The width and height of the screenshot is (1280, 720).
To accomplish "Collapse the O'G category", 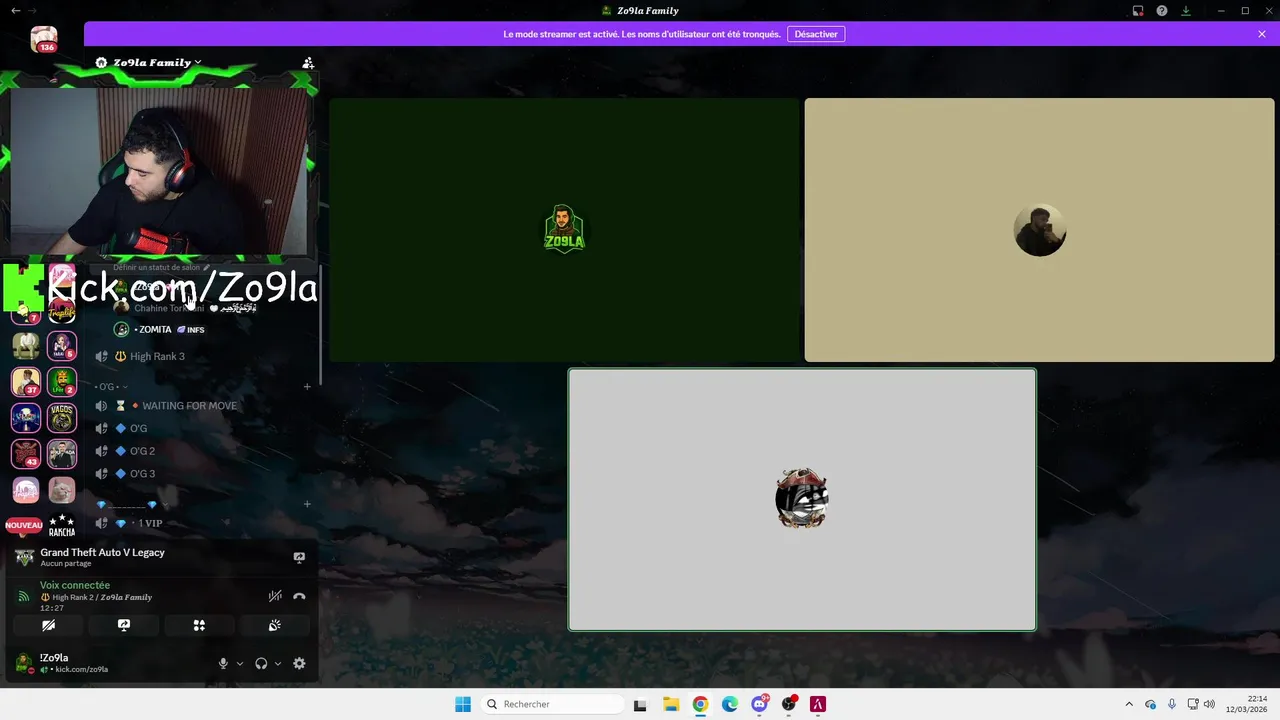I will (x=112, y=386).
